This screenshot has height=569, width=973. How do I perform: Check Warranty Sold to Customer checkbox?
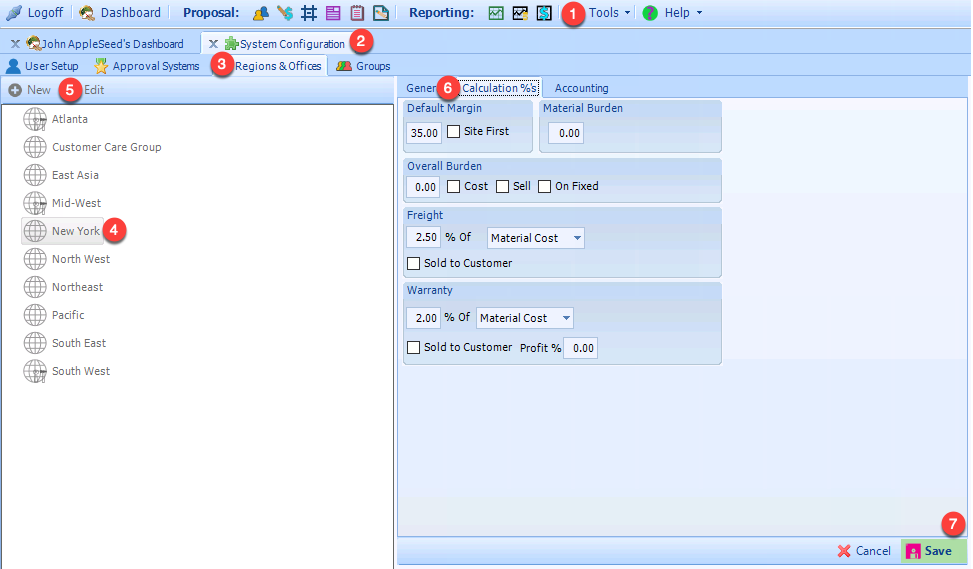tap(413, 347)
